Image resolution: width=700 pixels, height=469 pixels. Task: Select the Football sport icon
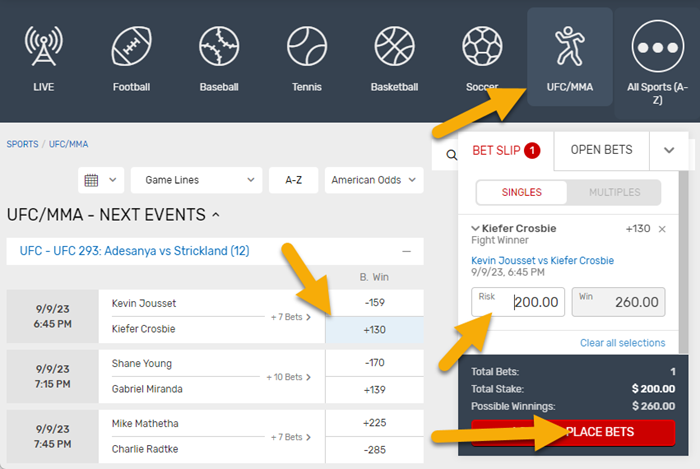131,46
